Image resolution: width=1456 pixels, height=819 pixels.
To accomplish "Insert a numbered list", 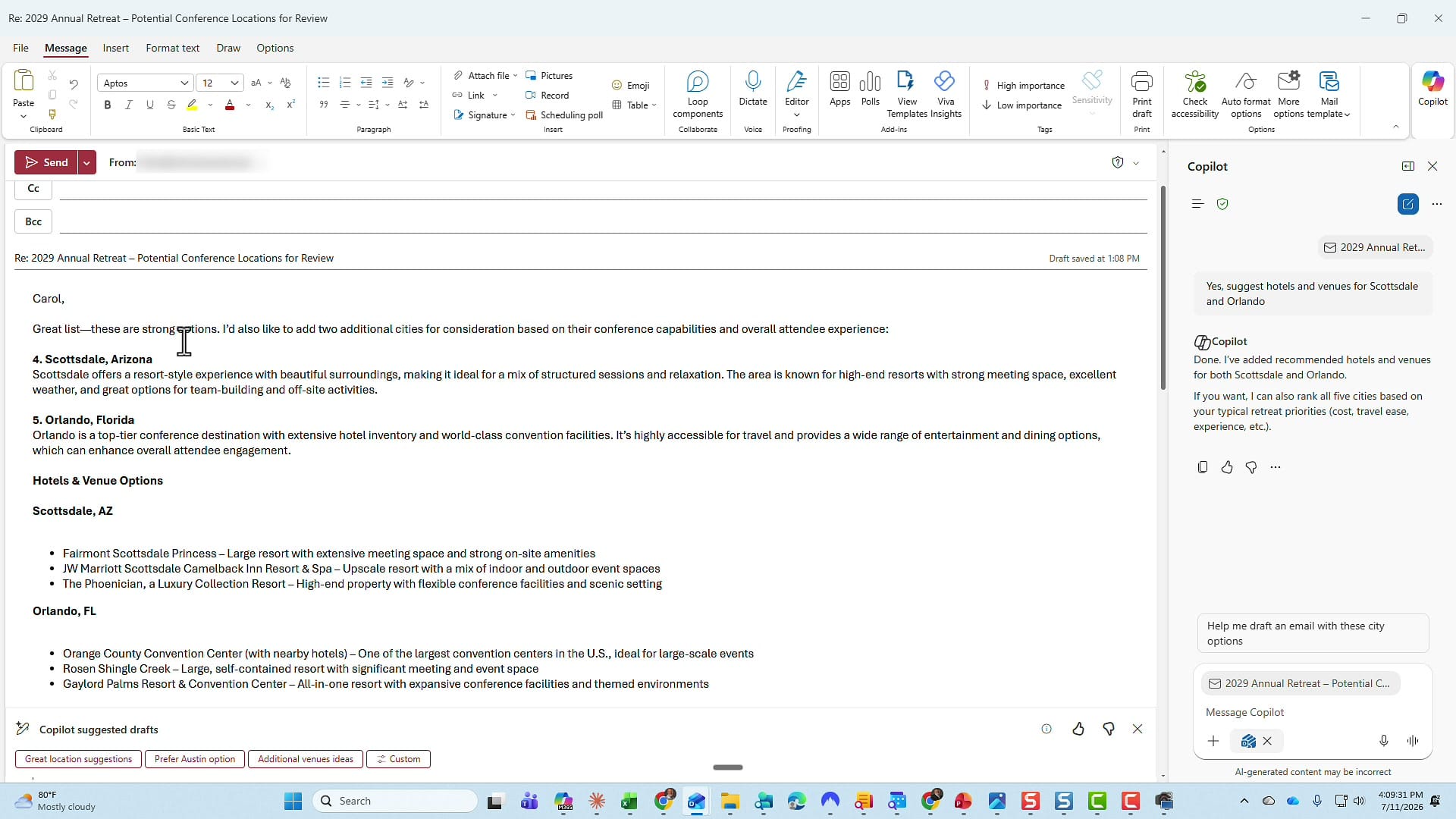I will [x=344, y=83].
